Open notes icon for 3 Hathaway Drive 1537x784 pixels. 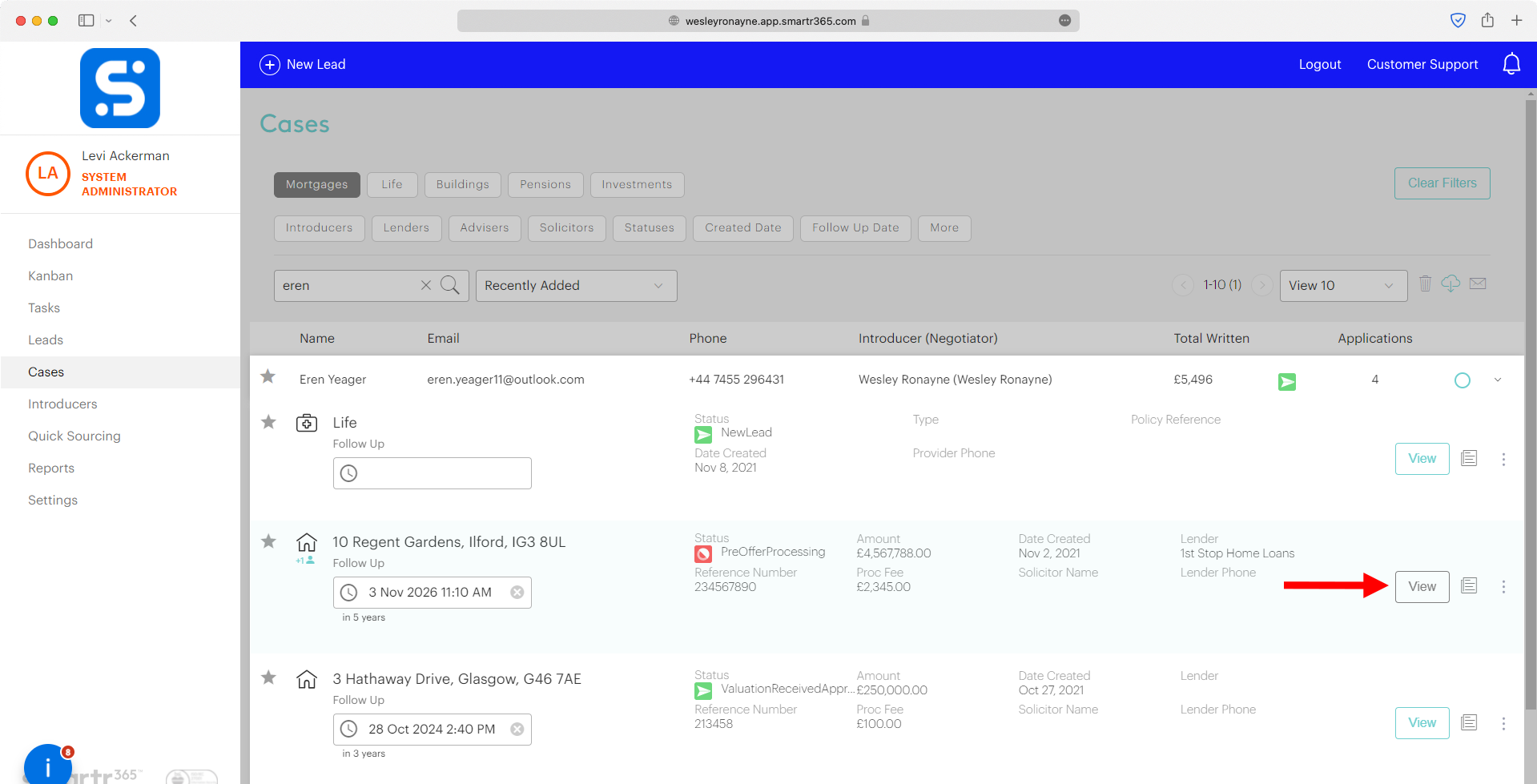1469,722
